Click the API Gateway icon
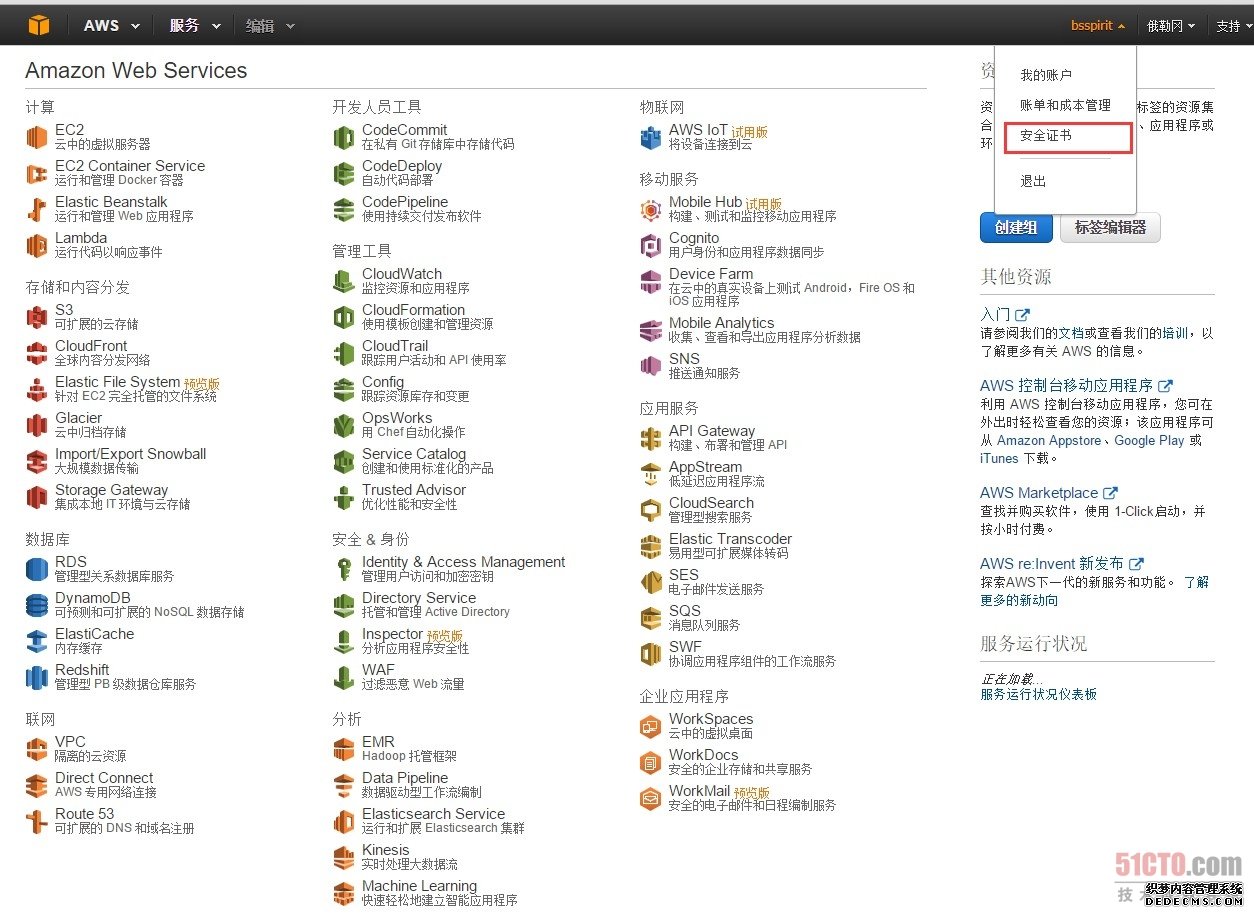Viewport: 1254px width, 916px height. coord(651,438)
